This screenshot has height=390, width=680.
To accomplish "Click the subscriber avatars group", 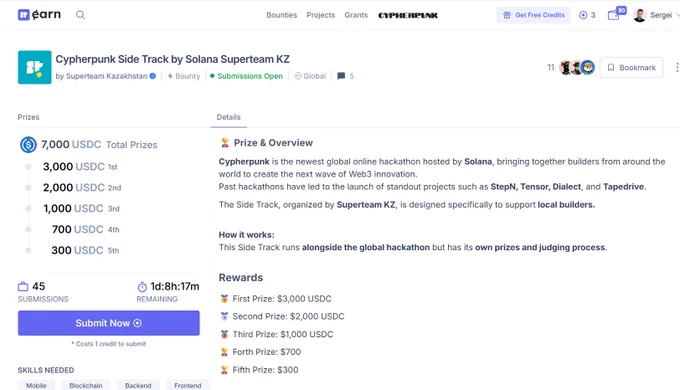I will click(577, 68).
